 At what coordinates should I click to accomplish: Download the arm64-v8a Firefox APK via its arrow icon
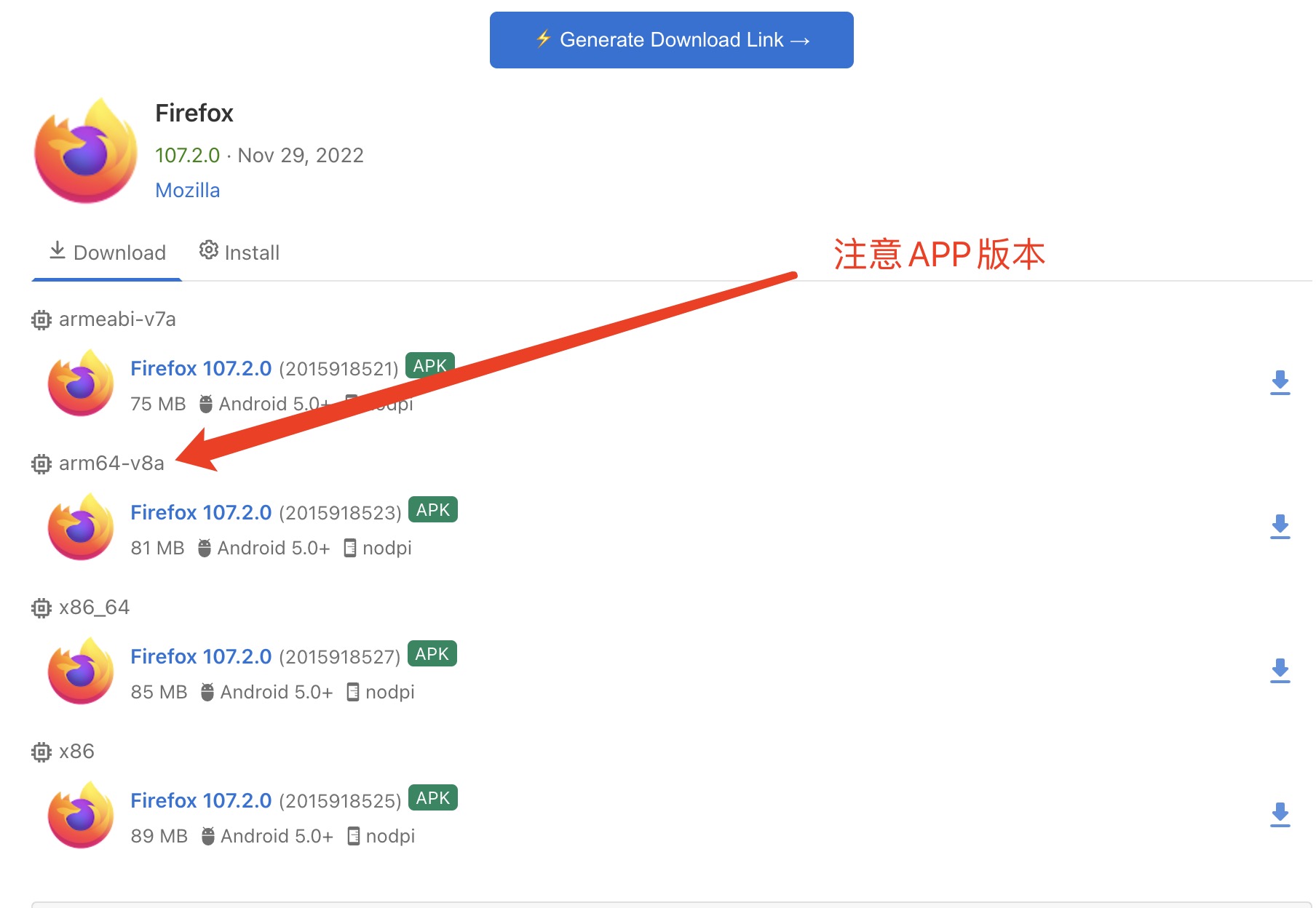click(x=1280, y=527)
